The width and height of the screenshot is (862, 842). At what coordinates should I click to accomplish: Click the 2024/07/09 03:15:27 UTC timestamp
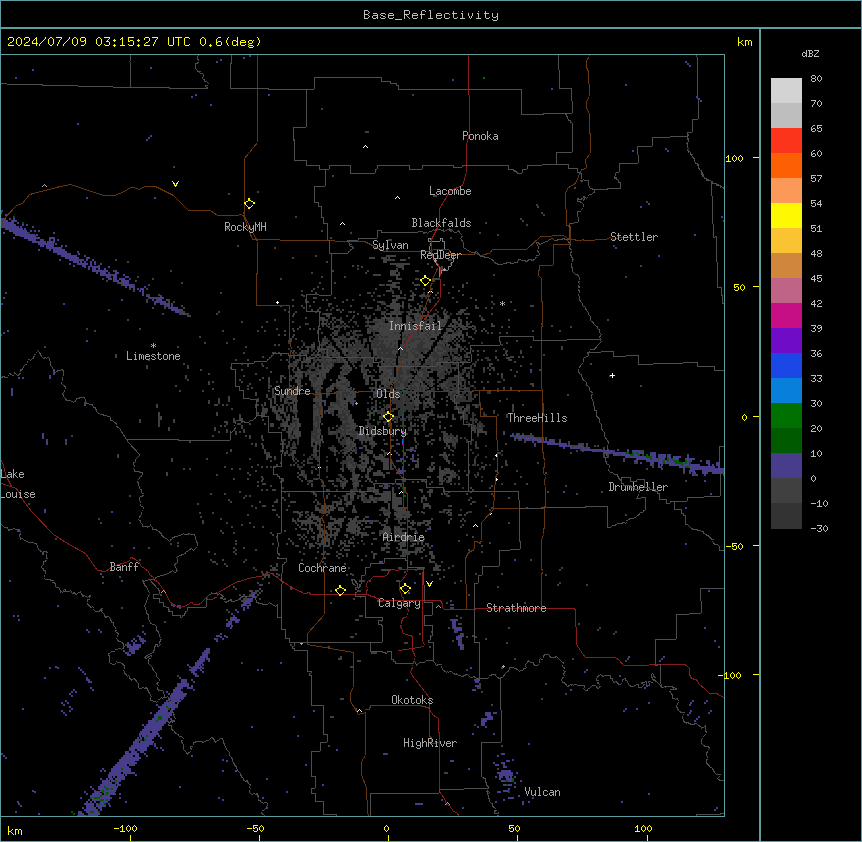point(99,42)
